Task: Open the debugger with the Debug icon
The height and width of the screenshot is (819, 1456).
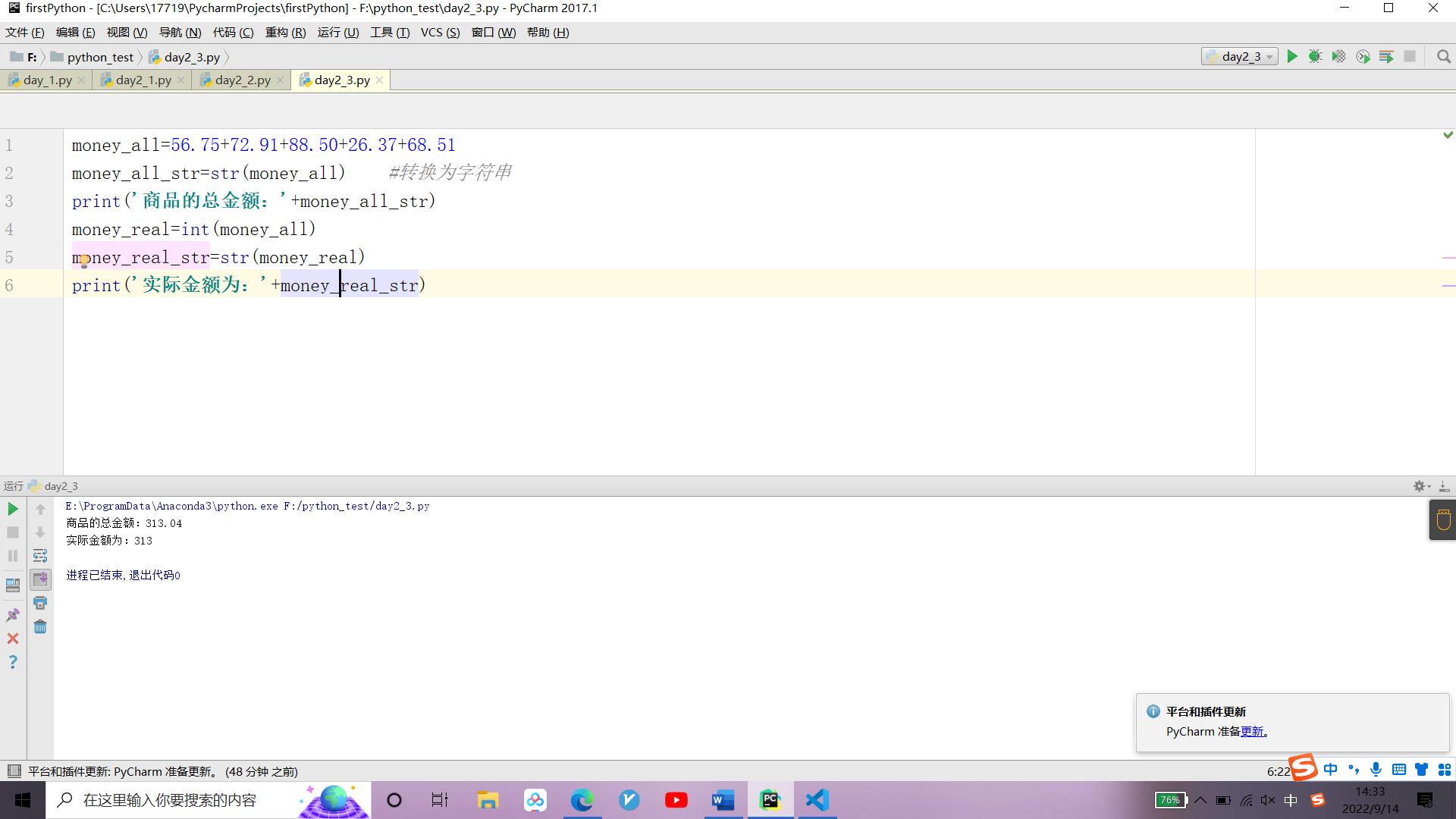Action: point(1316,56)
